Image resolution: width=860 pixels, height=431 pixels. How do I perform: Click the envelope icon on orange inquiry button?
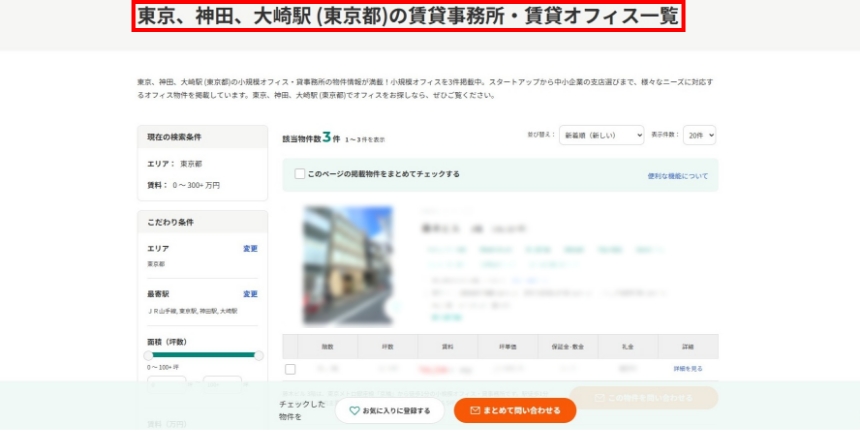coord(475,410)
